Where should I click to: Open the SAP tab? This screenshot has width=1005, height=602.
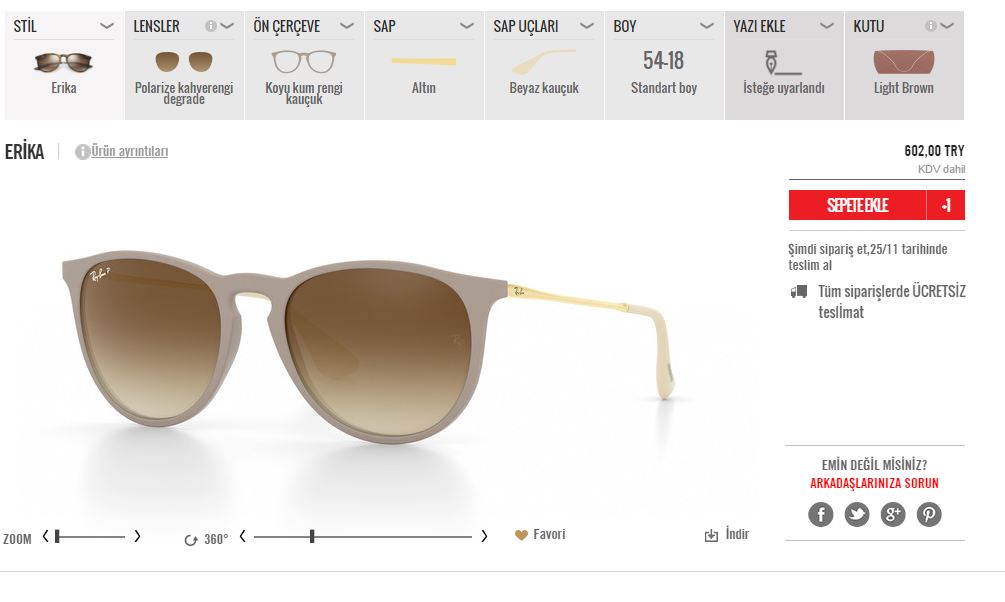(x=424, y=65)
